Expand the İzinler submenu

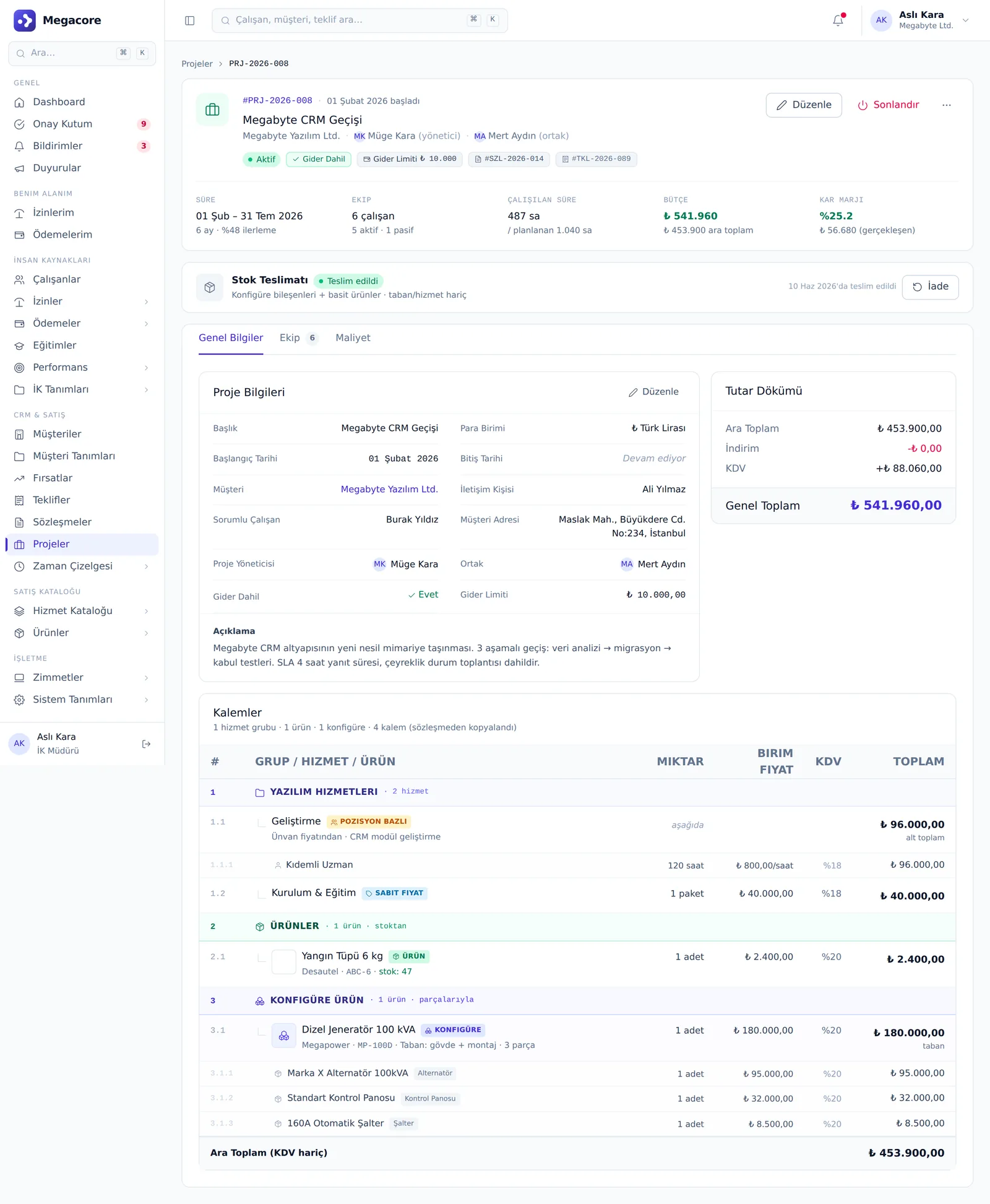(147, 302)
